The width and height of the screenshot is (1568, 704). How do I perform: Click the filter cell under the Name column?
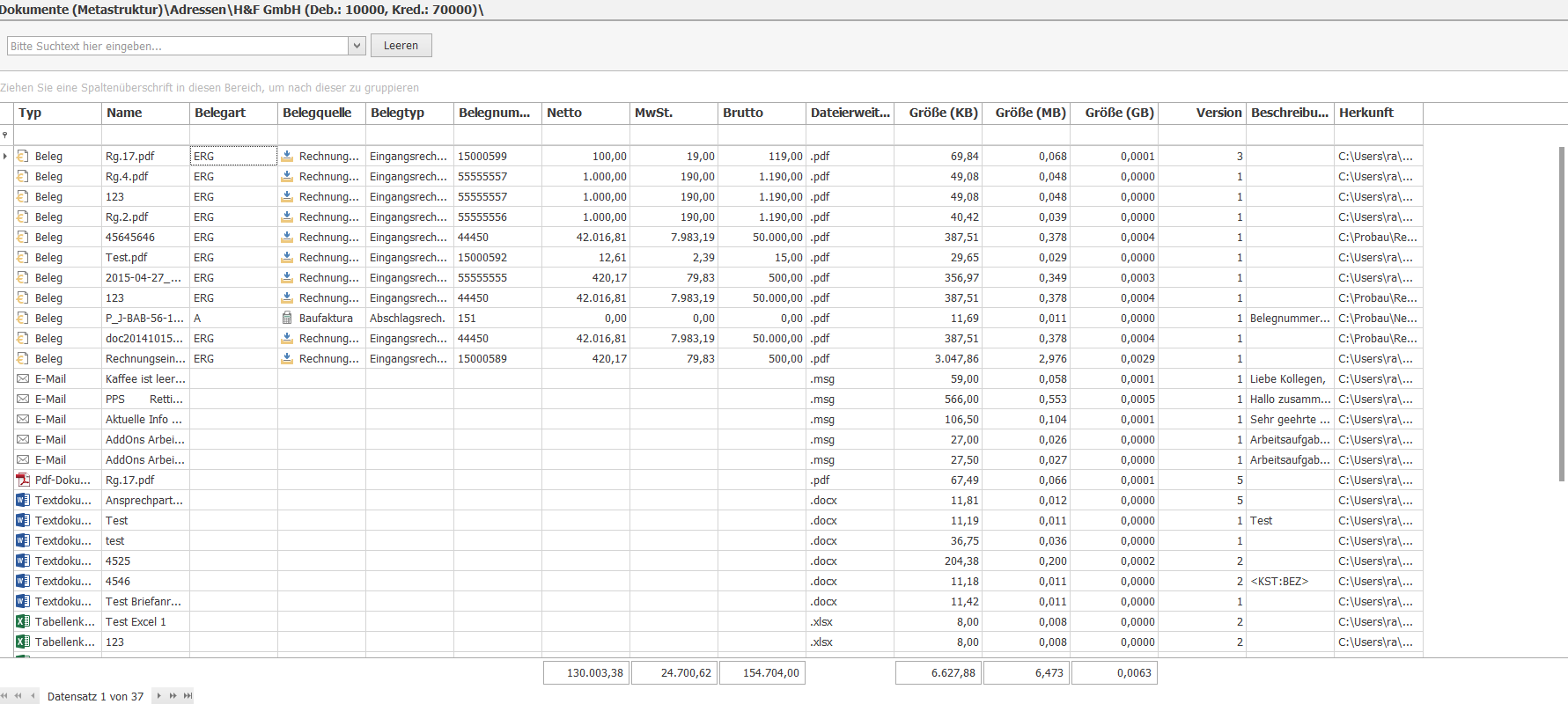click(x=145, y=135)
